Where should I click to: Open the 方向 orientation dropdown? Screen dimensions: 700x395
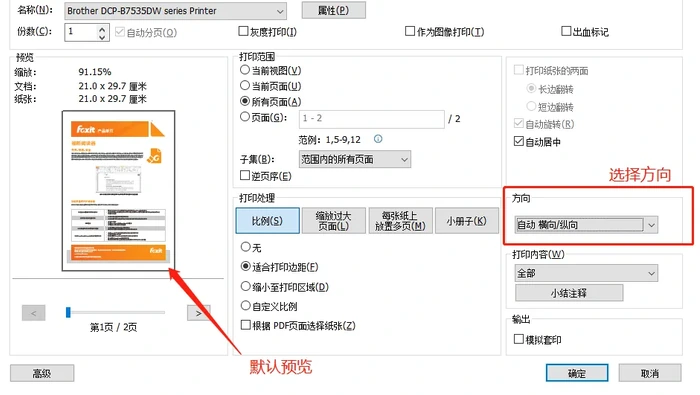pyautogui.click(x=586, y=225)
